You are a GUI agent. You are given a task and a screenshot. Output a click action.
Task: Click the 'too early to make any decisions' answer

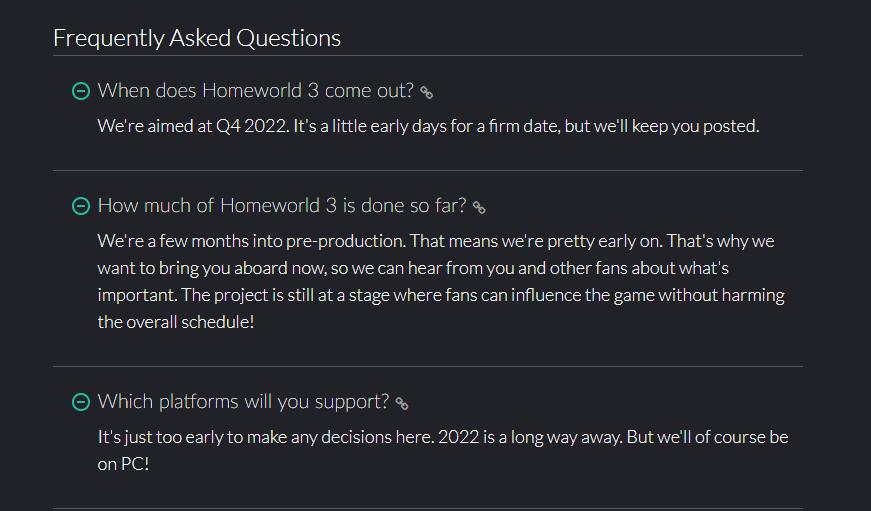pos(443,450)
